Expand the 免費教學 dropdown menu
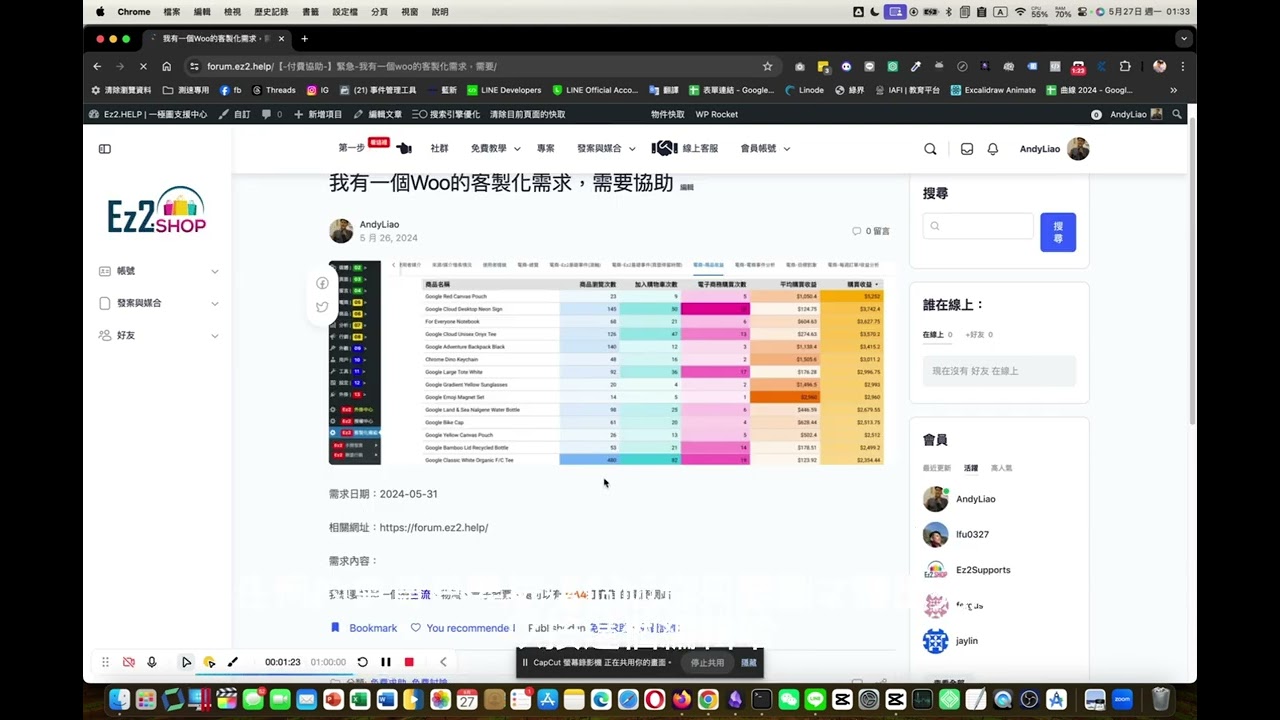This screenshot has width=1280, height=720. pos(492,148)
